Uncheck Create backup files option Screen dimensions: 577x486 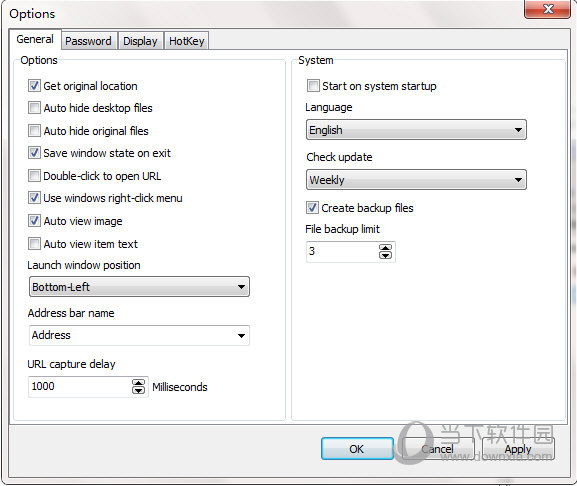click(312, 208)
